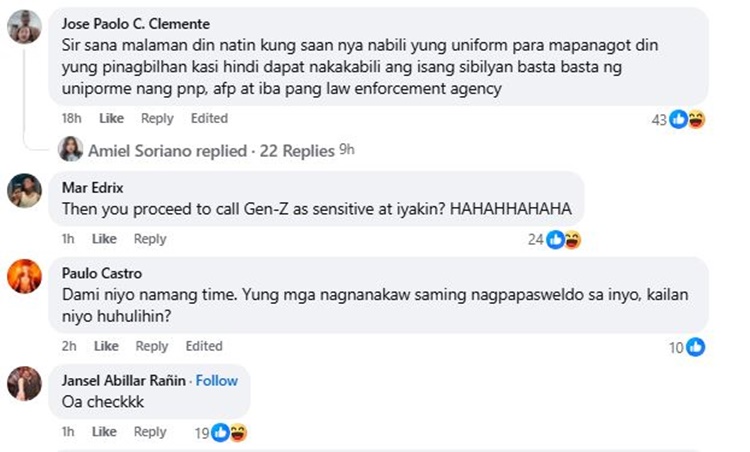Click the 18h timestamp on Jose's comment
750x452 pixels.
tap(71, 118)
